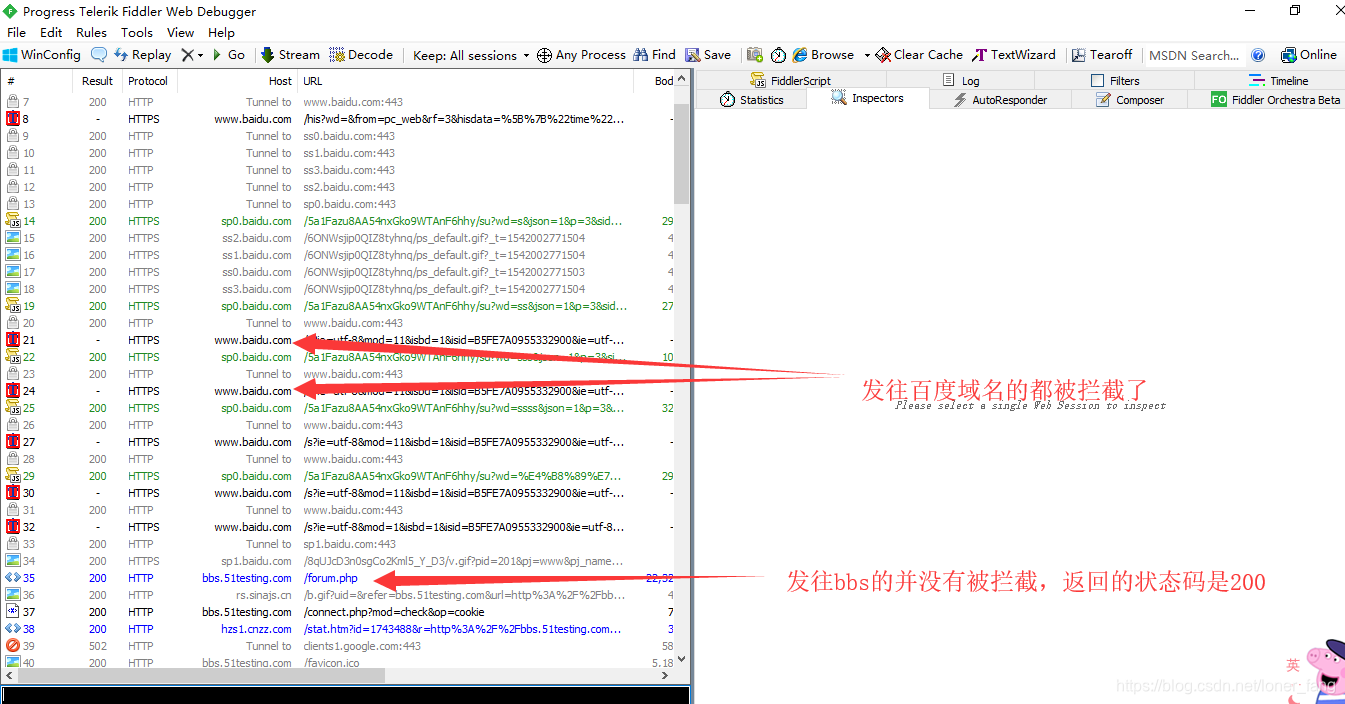Click the comment speech bubble icon
Image resolution: width=1345 pixels, height=704 pixels.
click(99, 55)
